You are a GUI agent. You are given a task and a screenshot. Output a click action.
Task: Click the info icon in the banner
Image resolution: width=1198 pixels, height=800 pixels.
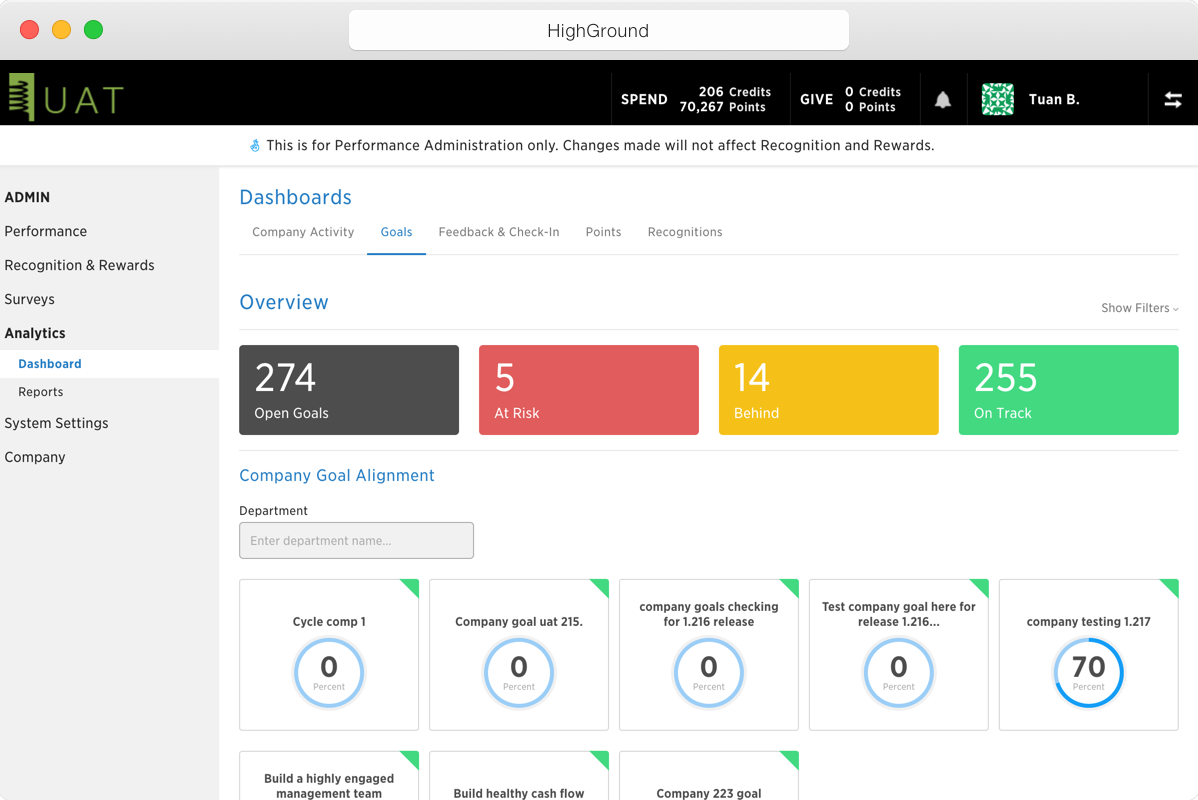[255, 145]
